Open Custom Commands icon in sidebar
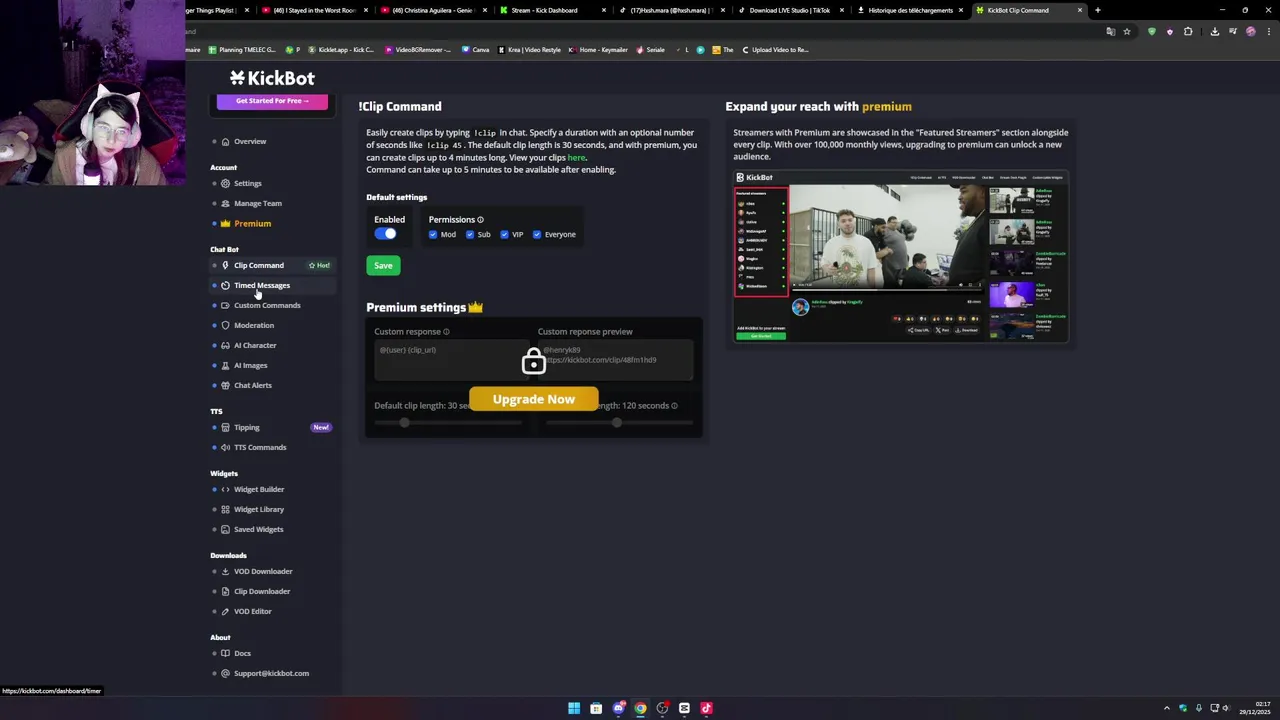 (x=225, y=305)
